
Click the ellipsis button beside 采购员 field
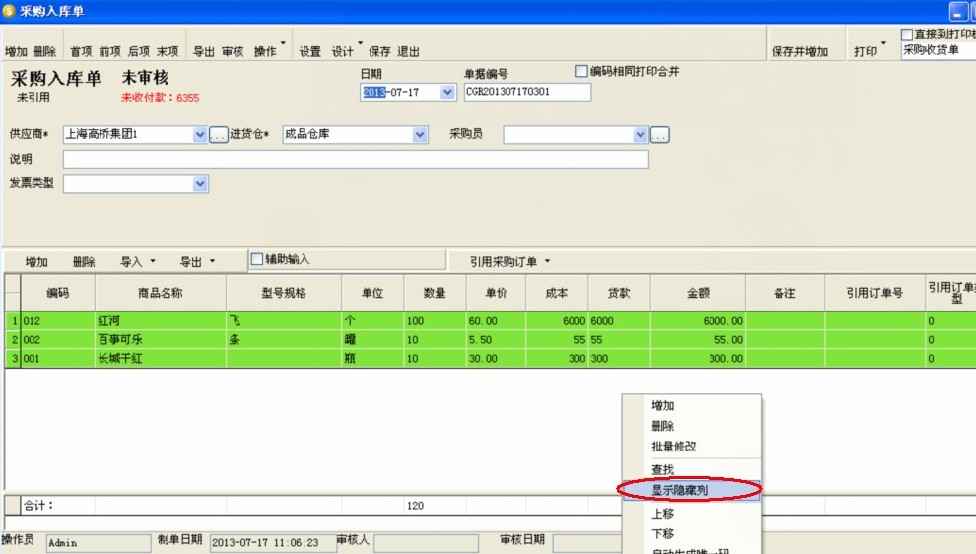[659, 135]
